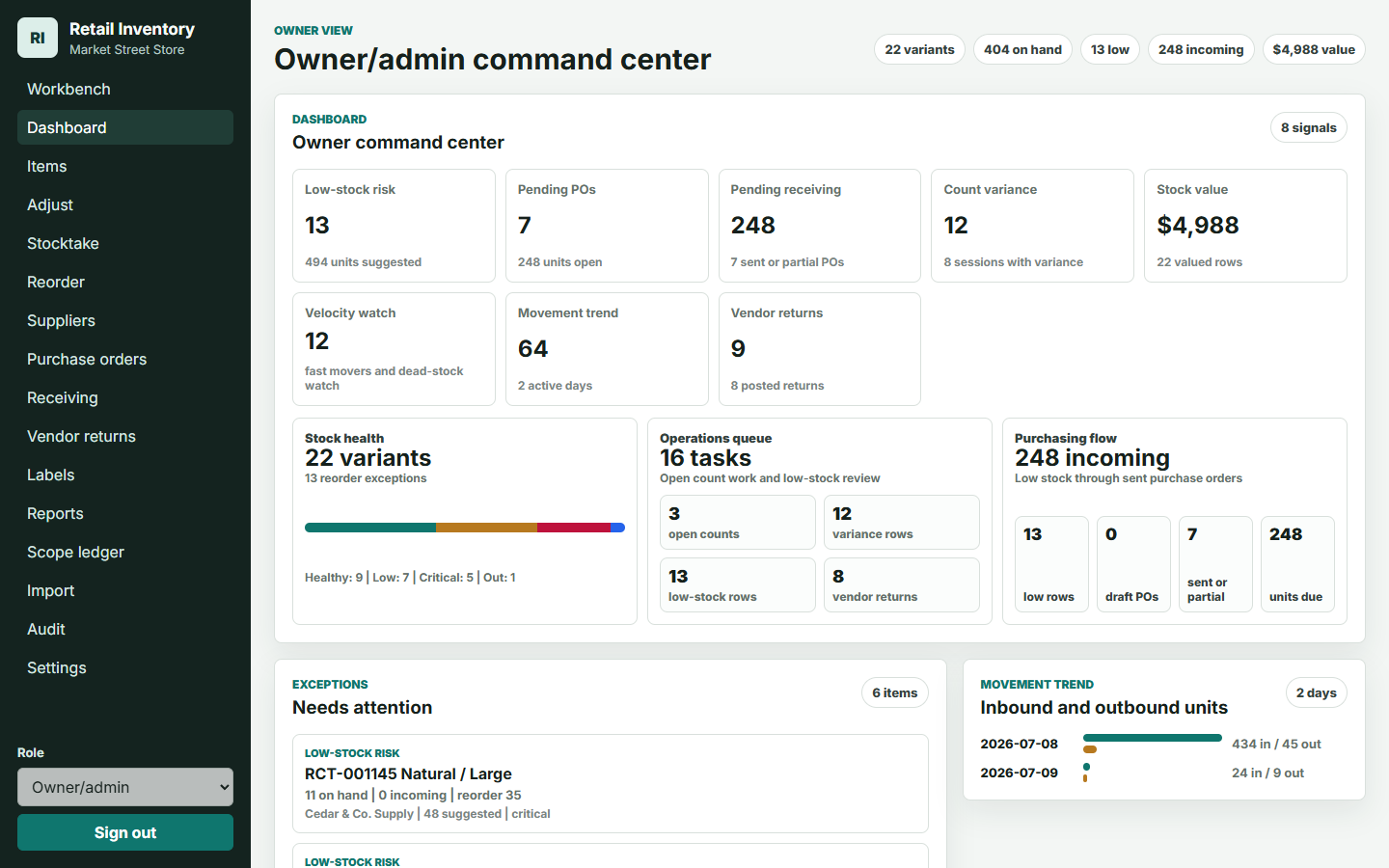Viewport: 1389px width, 868px height.
Task: Click the 22 variants header pill
Action: (x=919, y=49)
